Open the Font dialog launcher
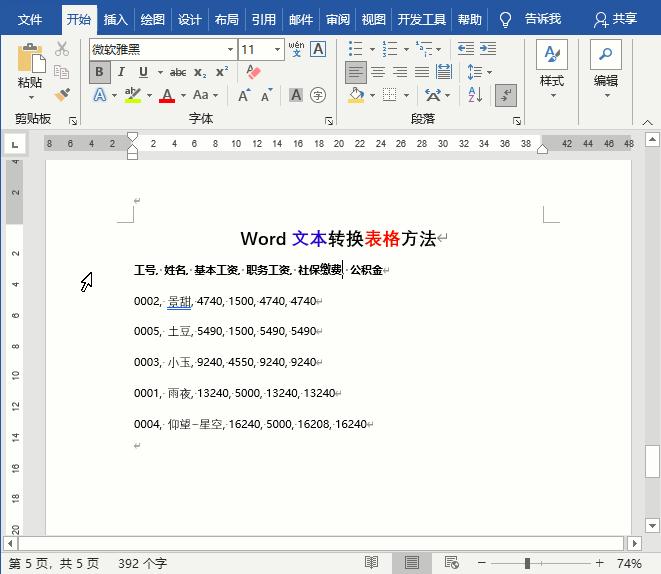 [329, 121]
